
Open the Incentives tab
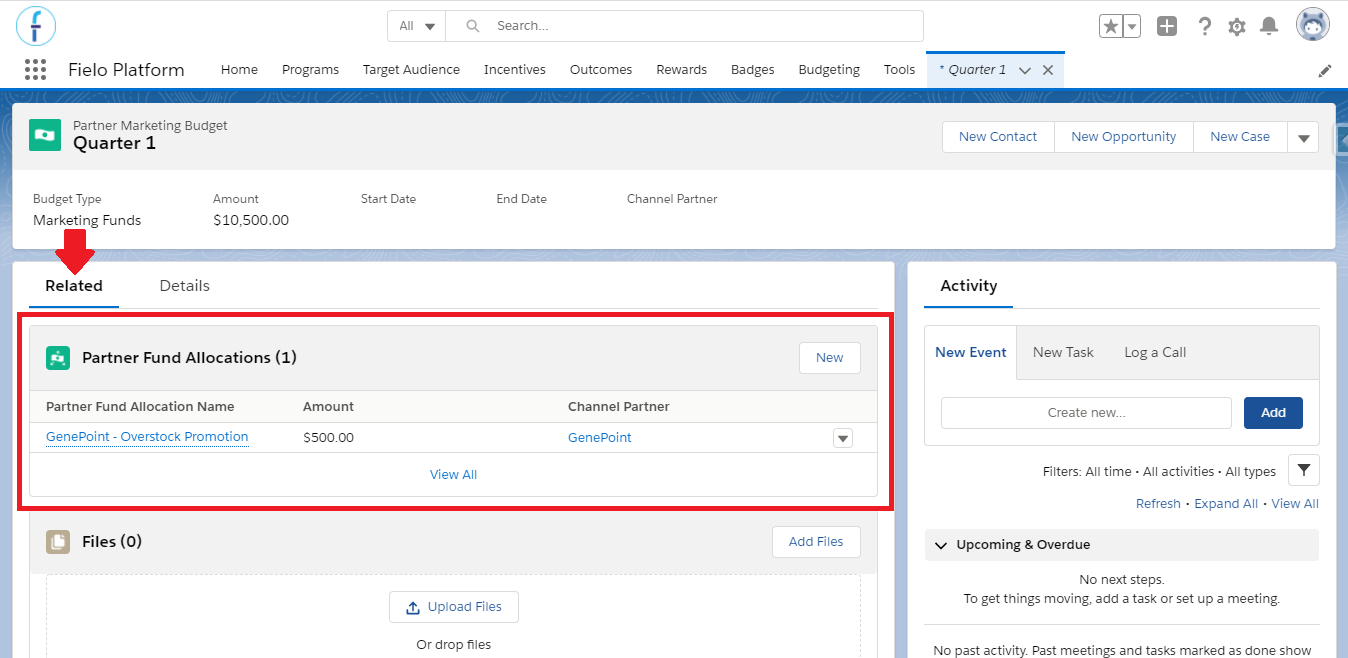[x=515, y=69]
